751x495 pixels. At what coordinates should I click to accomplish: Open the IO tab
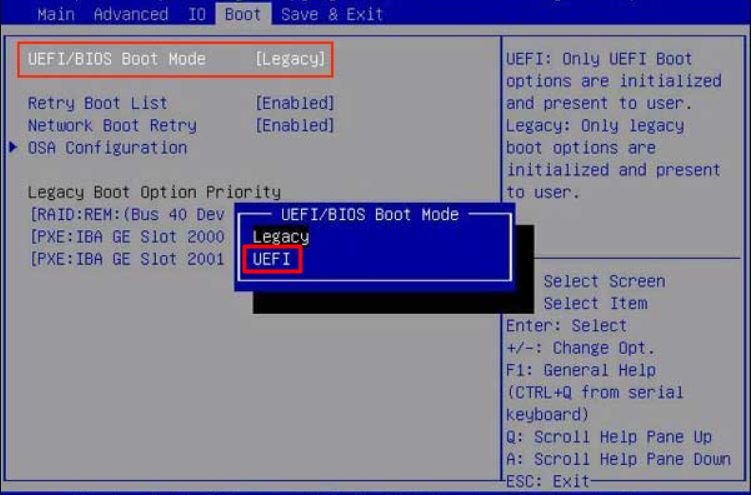coord(196,14)
